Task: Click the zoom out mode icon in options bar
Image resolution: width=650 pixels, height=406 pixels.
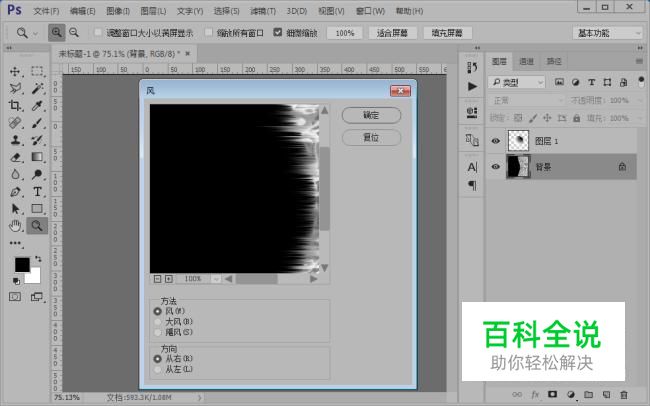Action: tap(74, 32)
